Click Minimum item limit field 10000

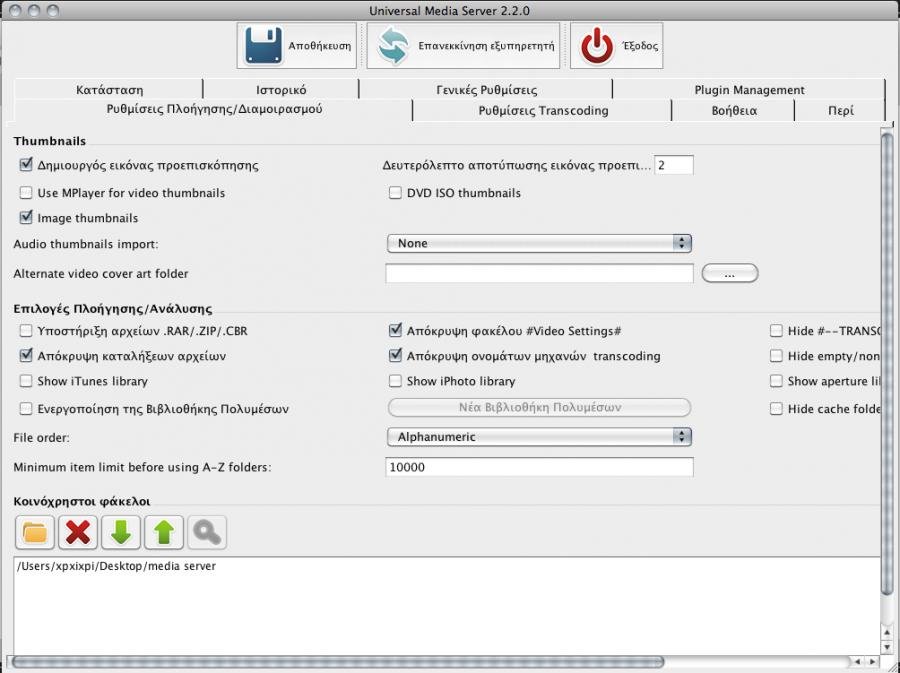(539, 467)
